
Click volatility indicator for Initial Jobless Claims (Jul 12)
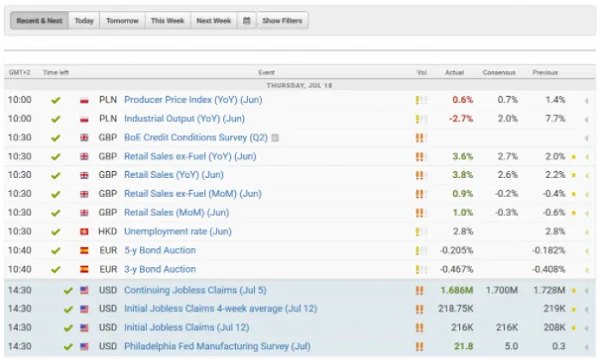click(x=420, y=328)
